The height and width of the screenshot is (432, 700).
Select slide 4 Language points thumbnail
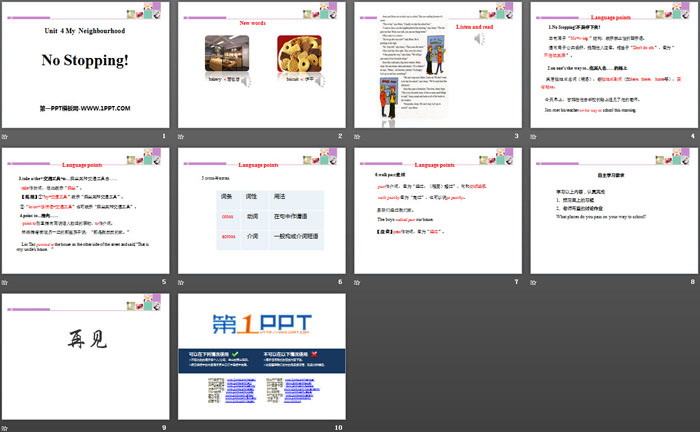tap(614, 65)
